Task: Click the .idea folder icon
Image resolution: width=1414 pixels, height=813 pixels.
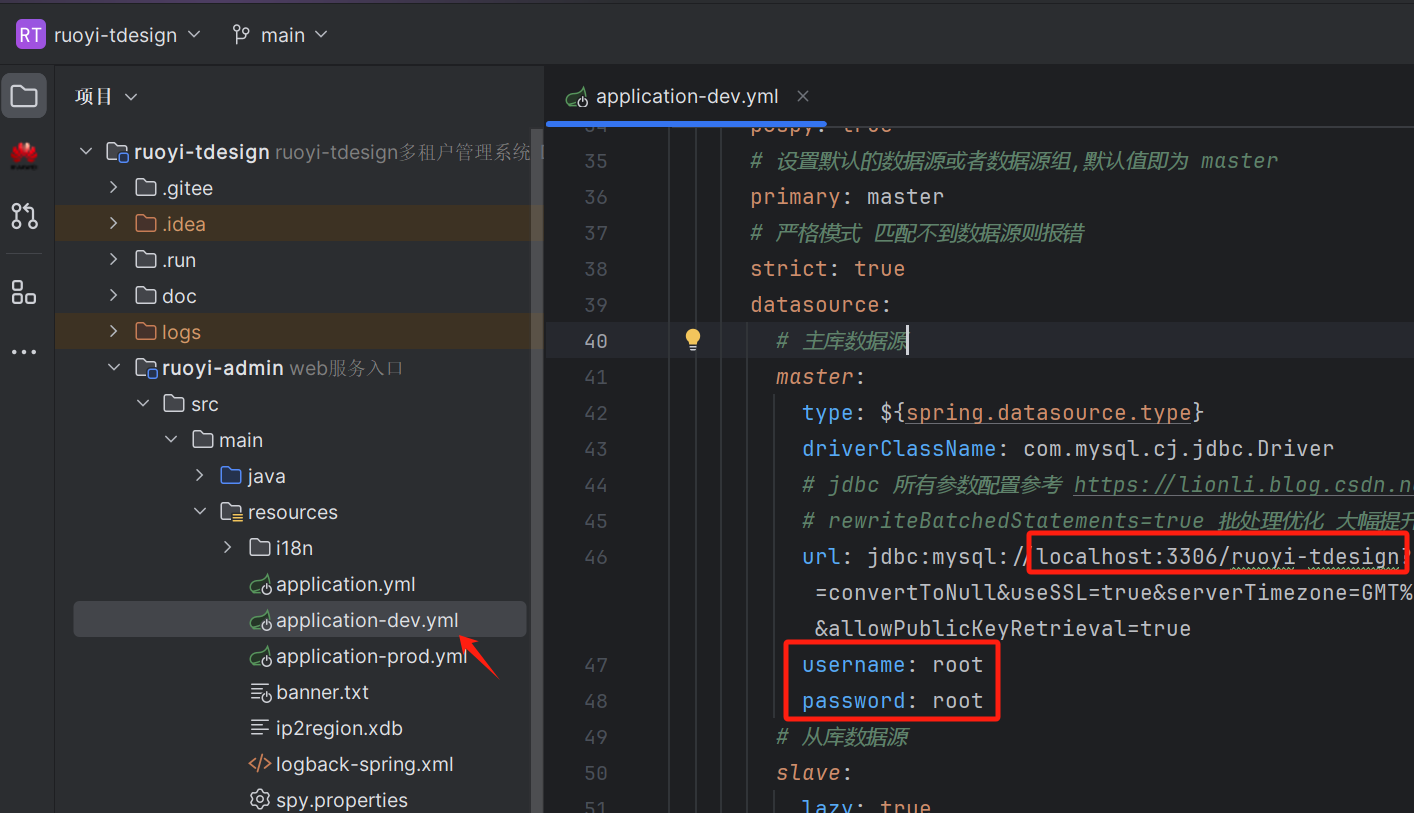Action: coord(147,224)
